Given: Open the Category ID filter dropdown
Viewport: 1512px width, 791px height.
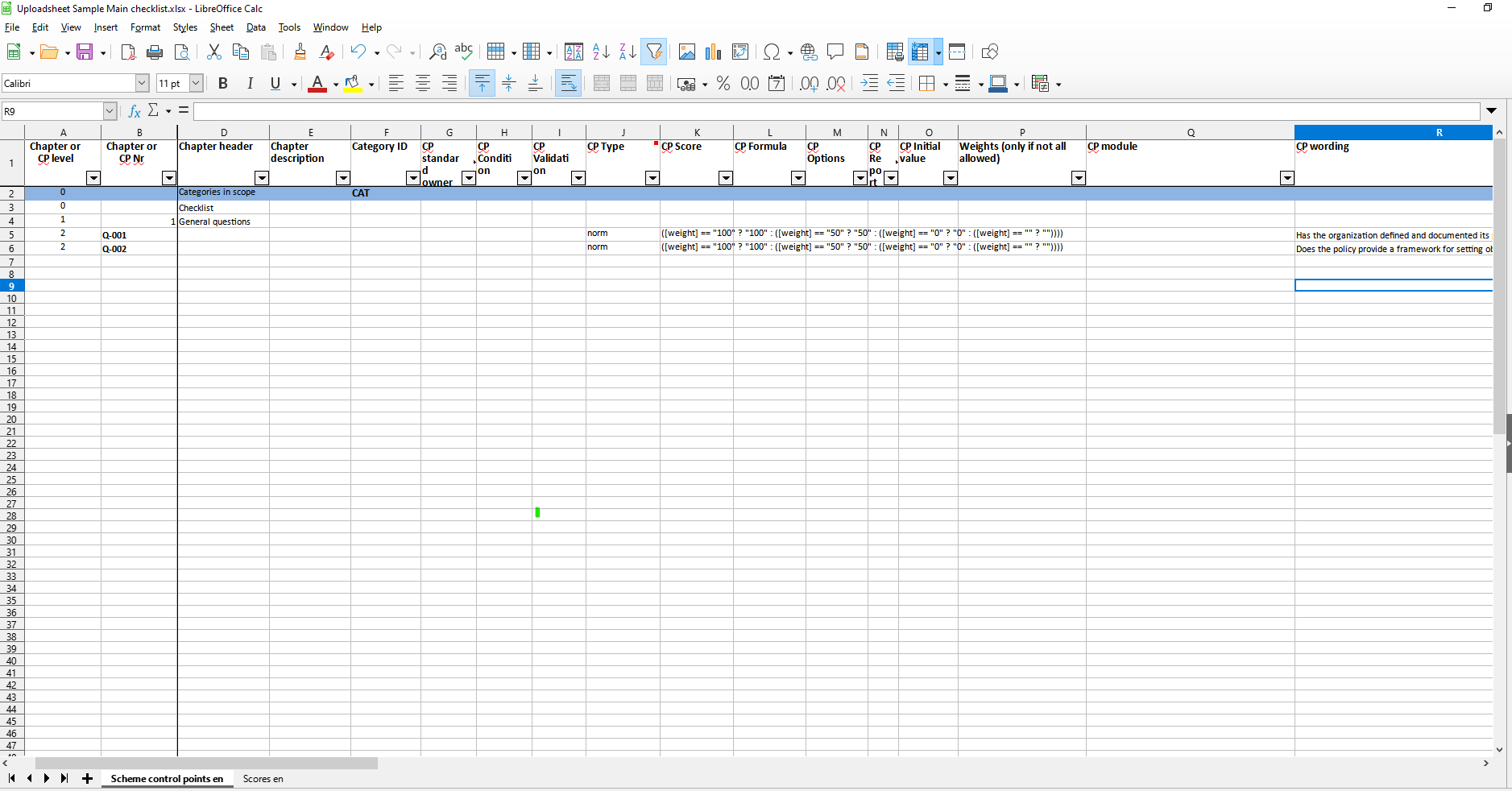Looking at the screenshot, I should coord(412,178).
